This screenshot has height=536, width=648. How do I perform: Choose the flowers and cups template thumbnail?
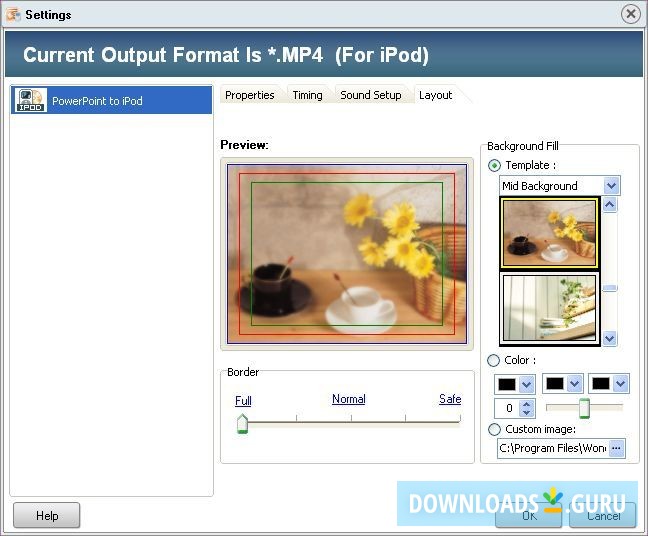(x=549, y=233)
